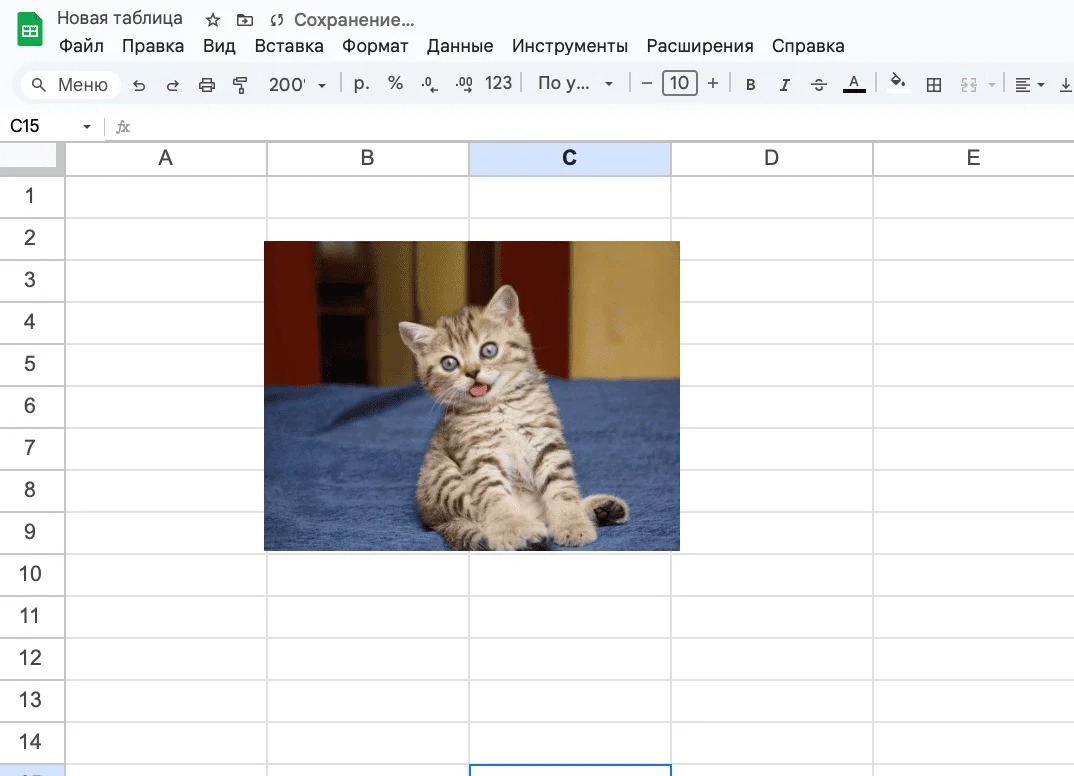Format as percent

point(395,84)
